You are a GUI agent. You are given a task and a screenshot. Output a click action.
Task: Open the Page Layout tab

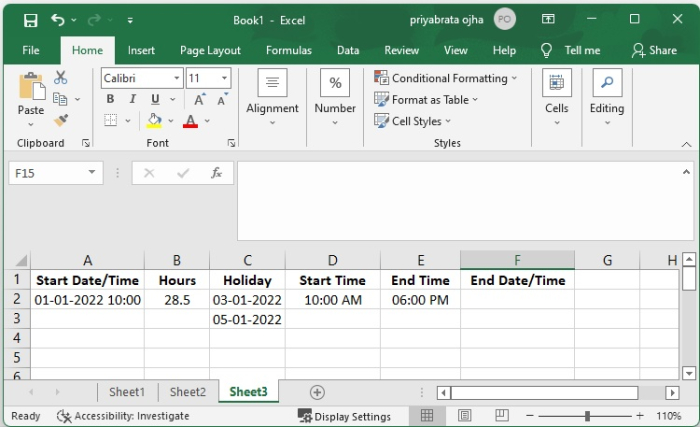pos(210,50)
